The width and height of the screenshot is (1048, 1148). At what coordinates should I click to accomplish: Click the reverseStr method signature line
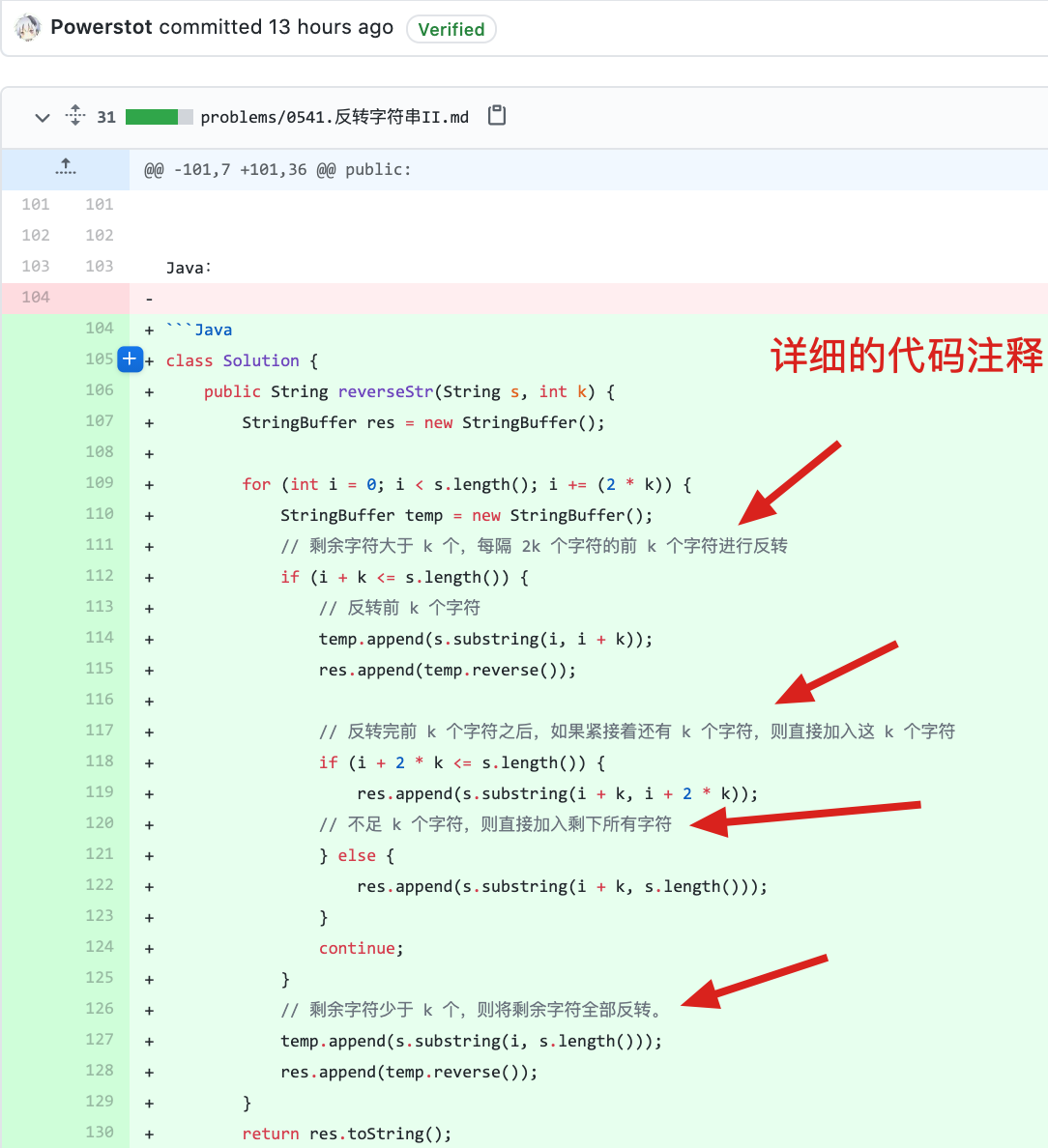point(409,391)
